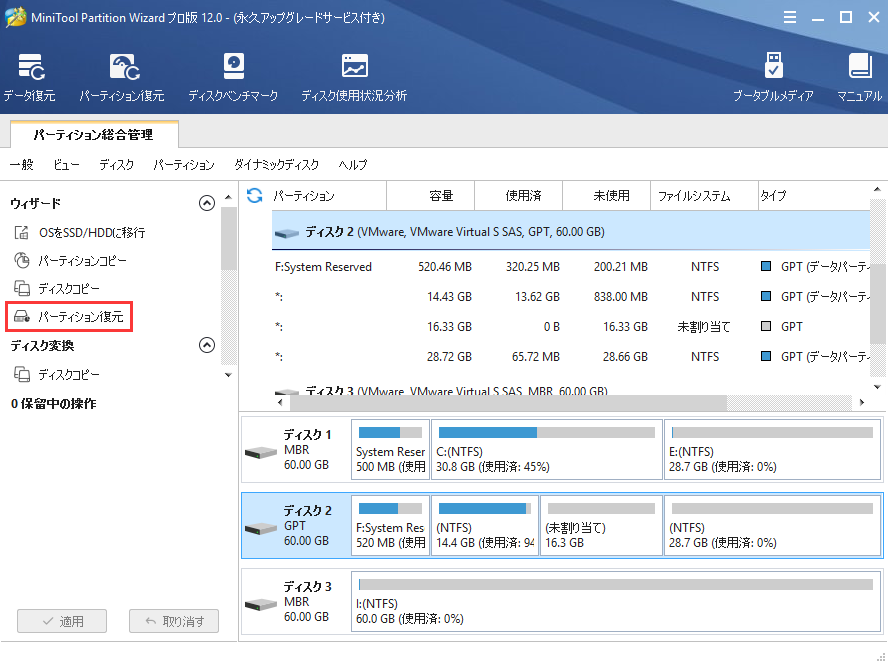This screenshot has height=662, width=888.
Task: Open ディスク使用状況分析 tool
Action: [x=354, y=78]
